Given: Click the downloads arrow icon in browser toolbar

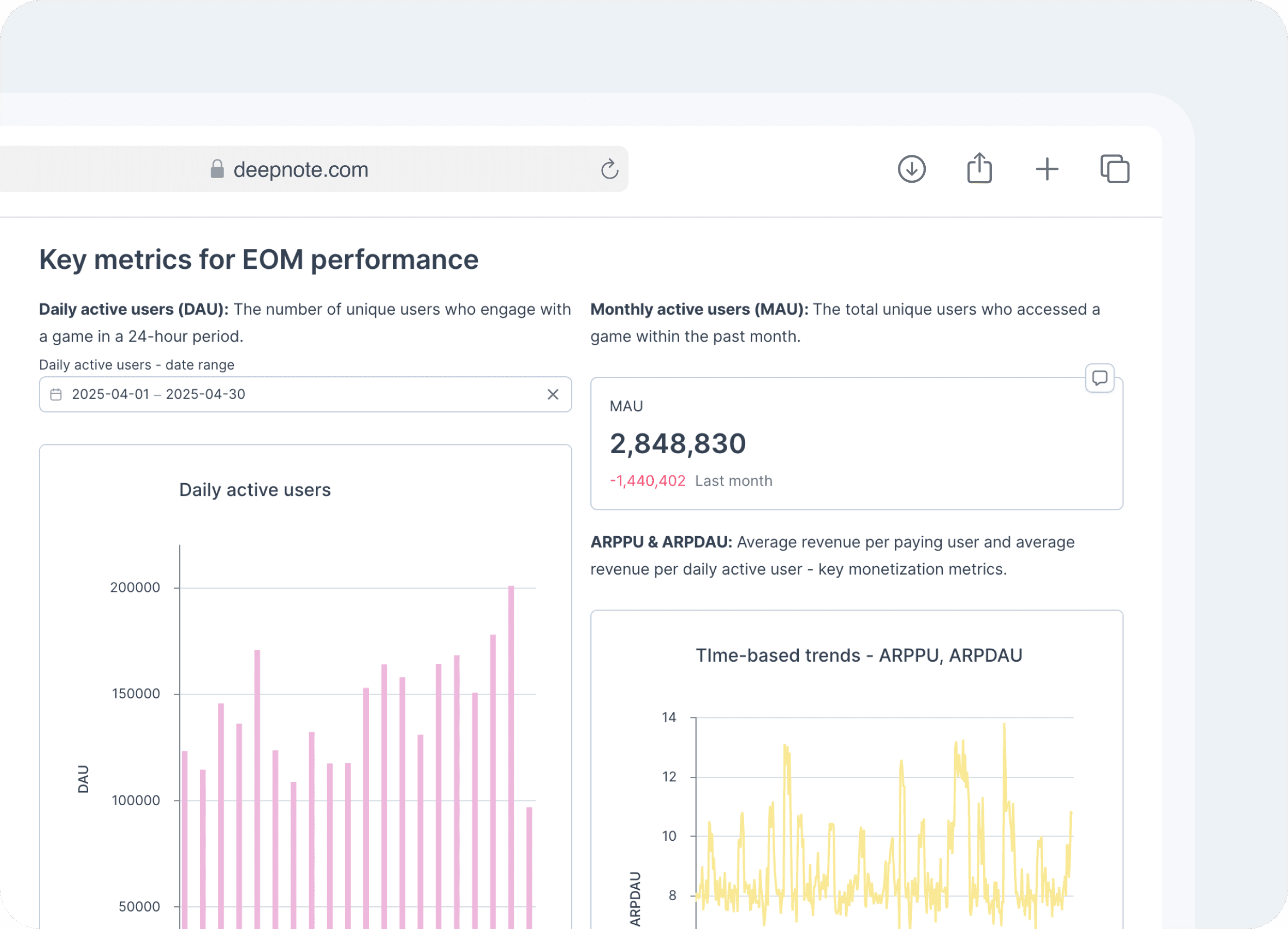Looking at the screenshot, I should point(911,169).
